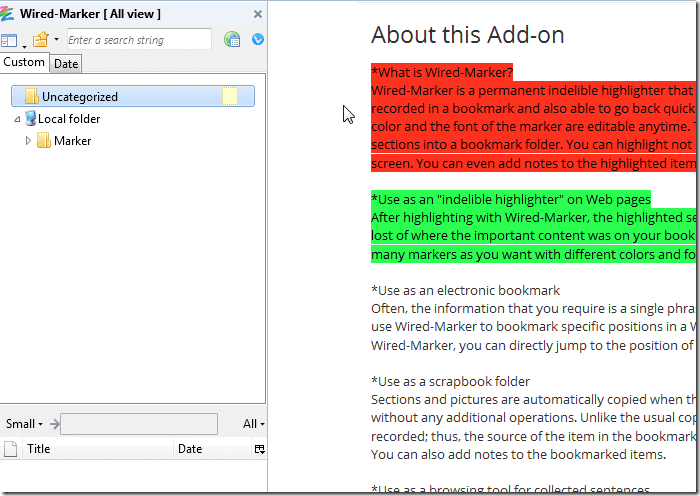Click '*Use as an electronic bookmark' line
The image size is (700, 496).
[465, 291]
